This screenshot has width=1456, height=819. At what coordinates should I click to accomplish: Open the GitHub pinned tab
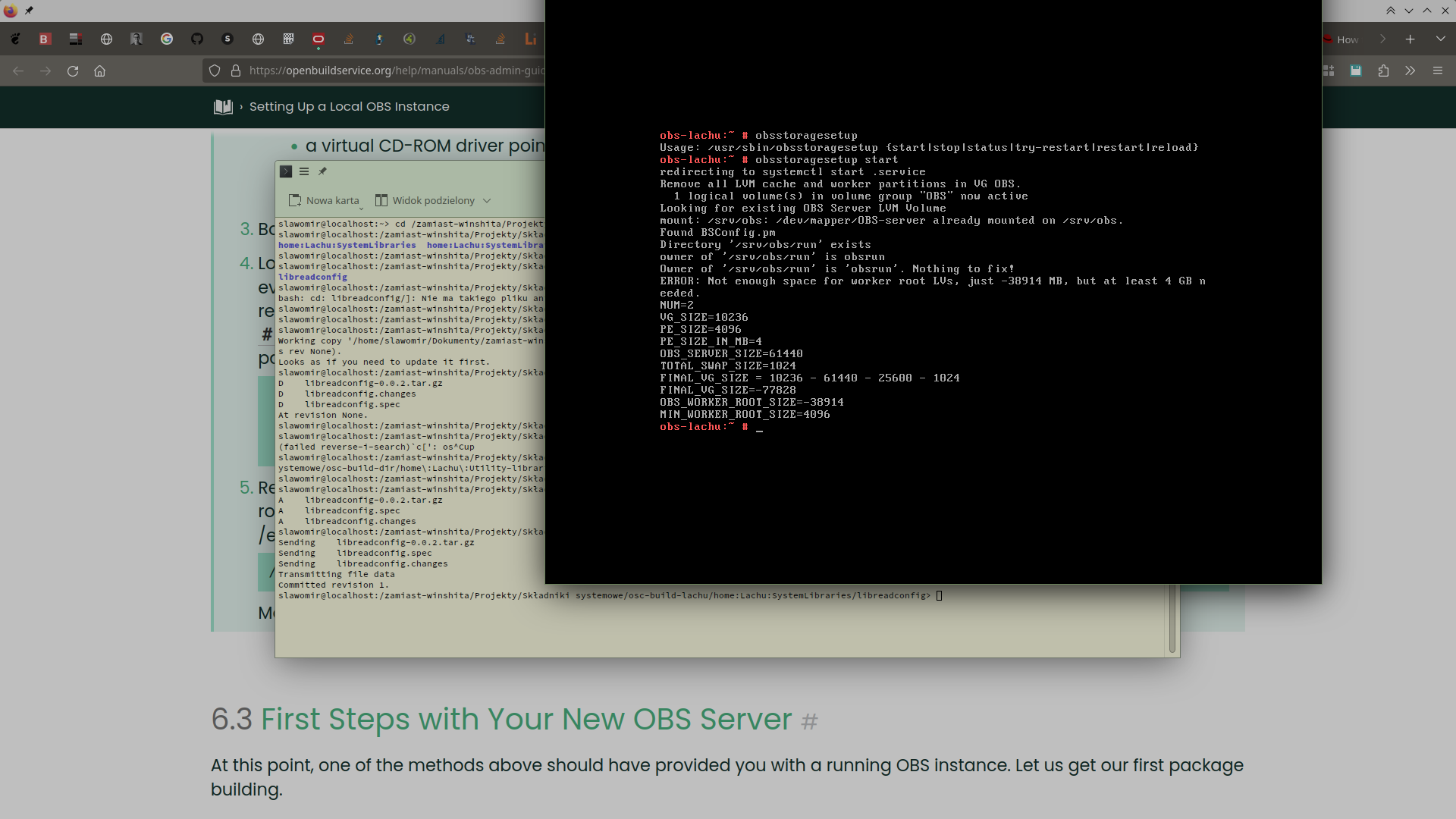197,39
